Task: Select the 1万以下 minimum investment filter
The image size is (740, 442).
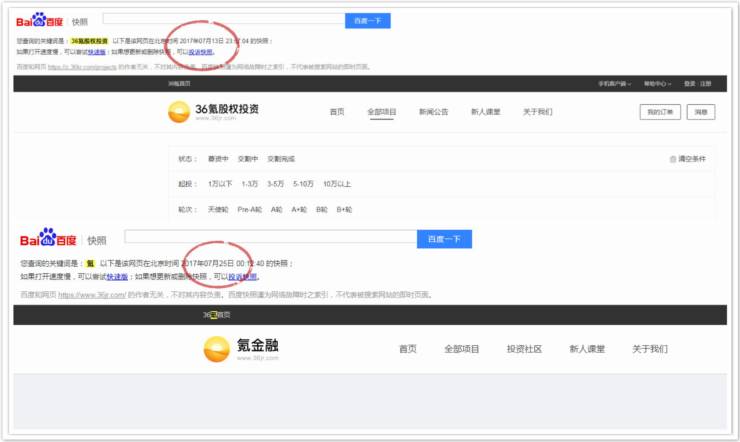Action: pyautogui.click(x=220, y=184)
